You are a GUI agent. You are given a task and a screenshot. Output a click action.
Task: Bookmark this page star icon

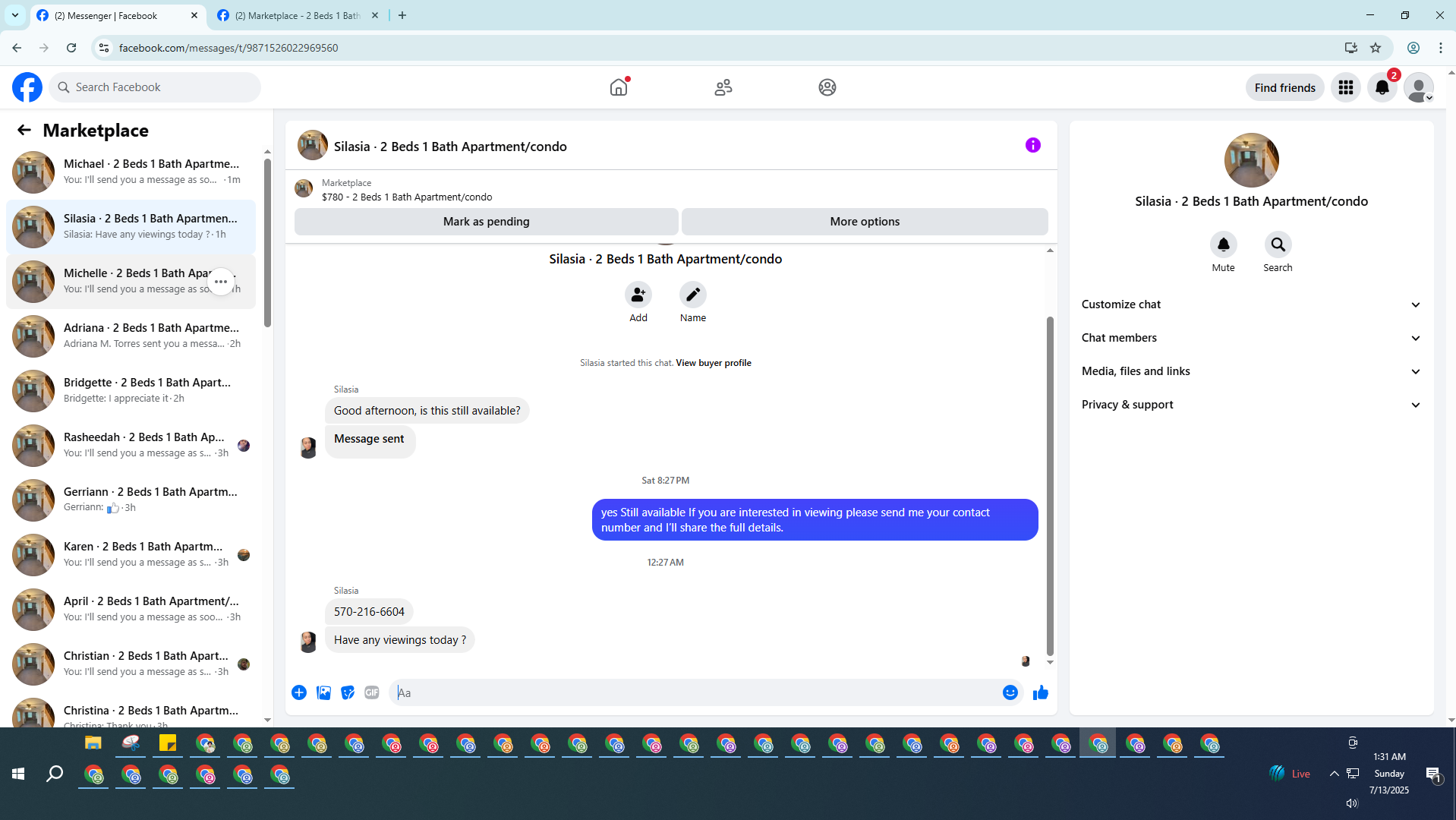pos(1376,48)
